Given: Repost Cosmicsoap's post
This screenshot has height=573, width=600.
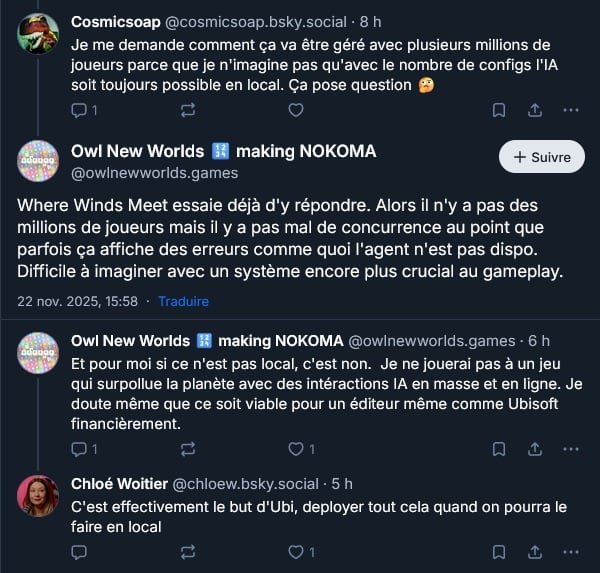Looking at the screenshot, I should 189,110.
